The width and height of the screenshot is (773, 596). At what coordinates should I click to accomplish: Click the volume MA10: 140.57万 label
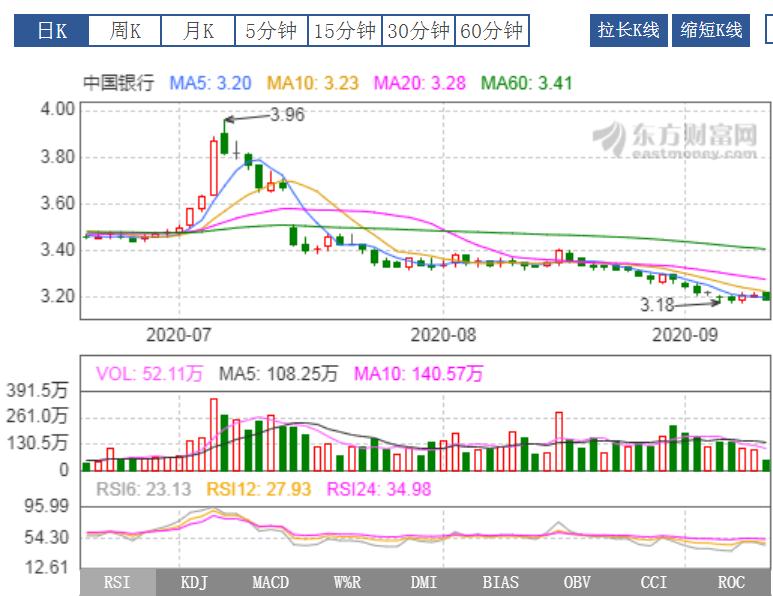[419, 374]
